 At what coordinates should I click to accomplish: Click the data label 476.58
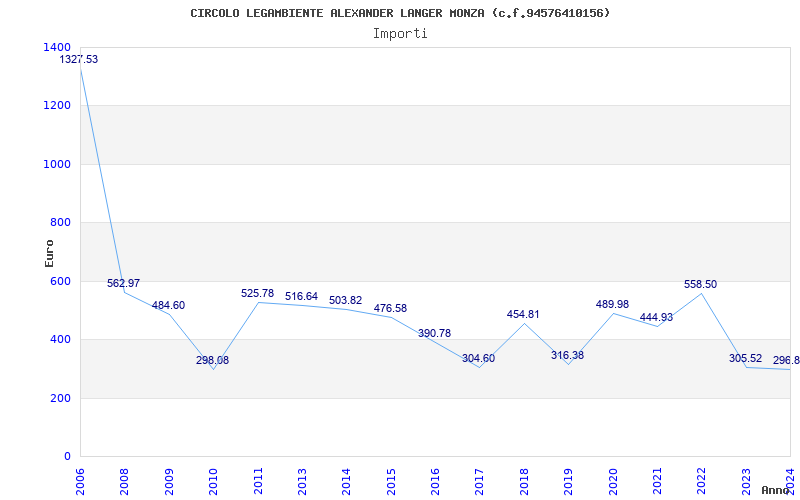(390, 309)
